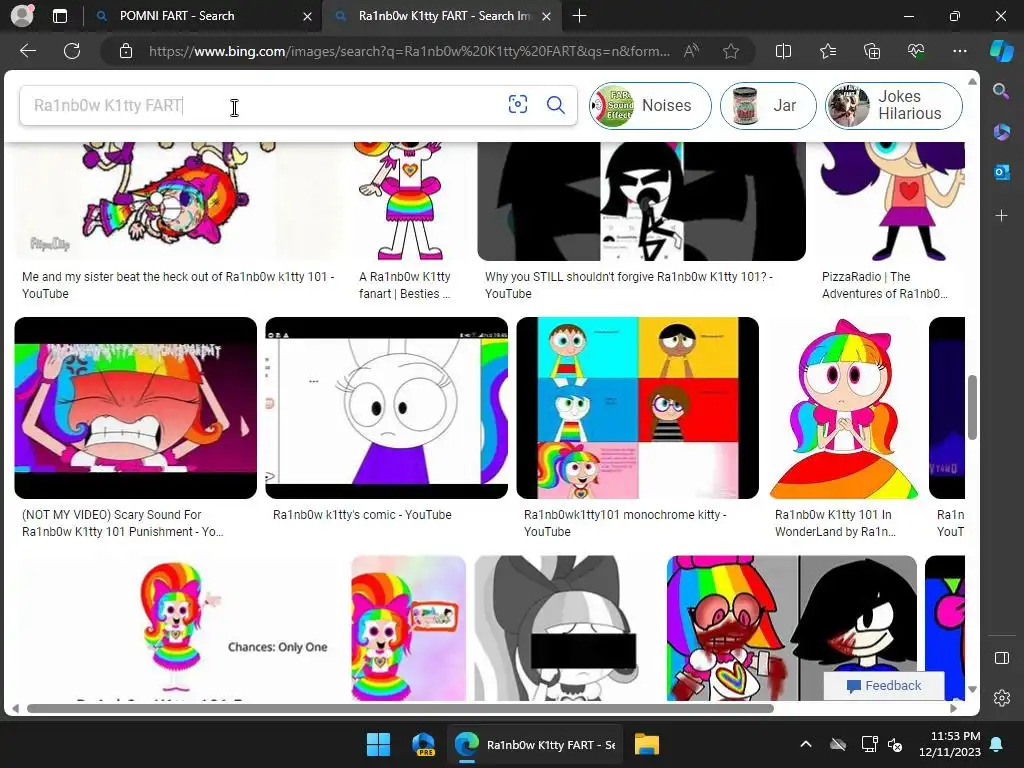
Task: Open "Me and my sister beat" link
Action: coord(178,285)
